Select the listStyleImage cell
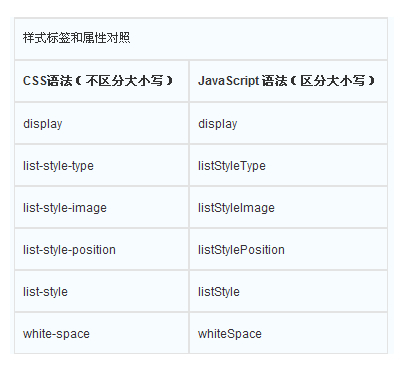The height and width of the screenshot is (367, 400). click(288, 208)
